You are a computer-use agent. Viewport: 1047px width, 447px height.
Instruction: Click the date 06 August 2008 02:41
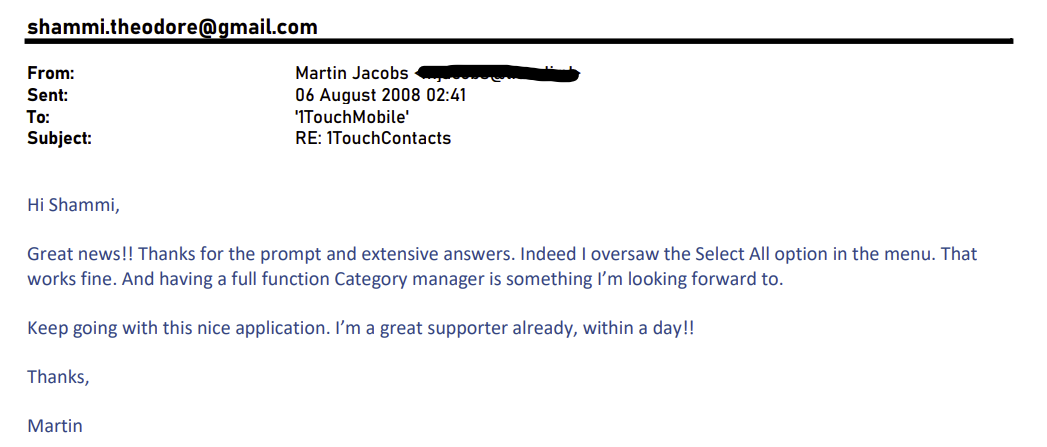point(381,95)
